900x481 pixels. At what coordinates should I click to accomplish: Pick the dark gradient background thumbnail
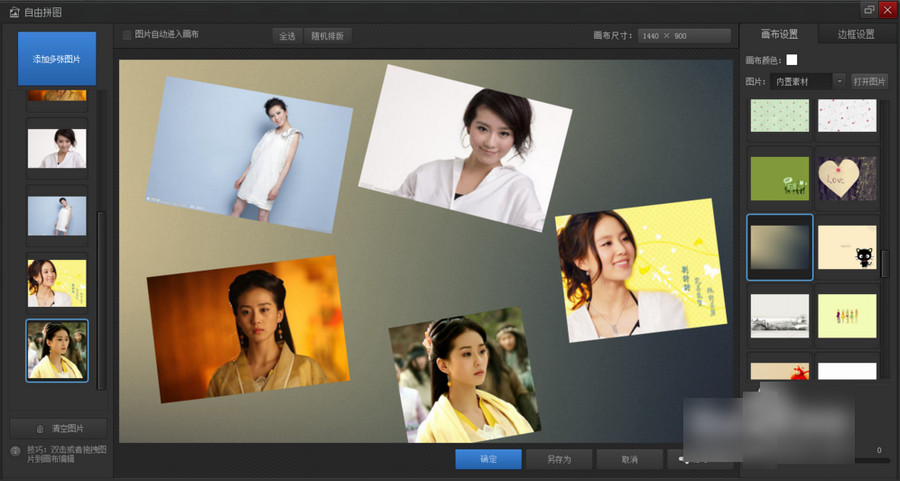pyautogui.click(x=780, y=247)
